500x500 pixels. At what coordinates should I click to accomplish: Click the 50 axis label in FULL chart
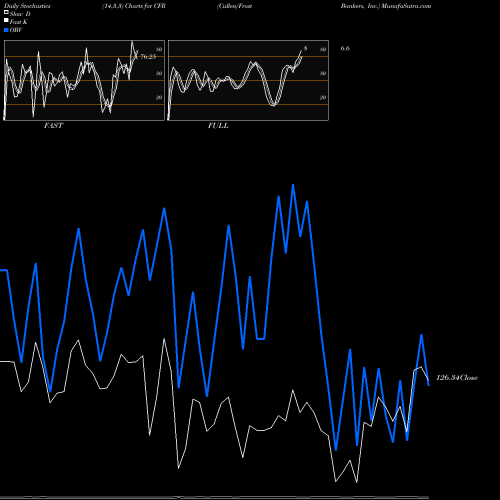tap(323, 73)
